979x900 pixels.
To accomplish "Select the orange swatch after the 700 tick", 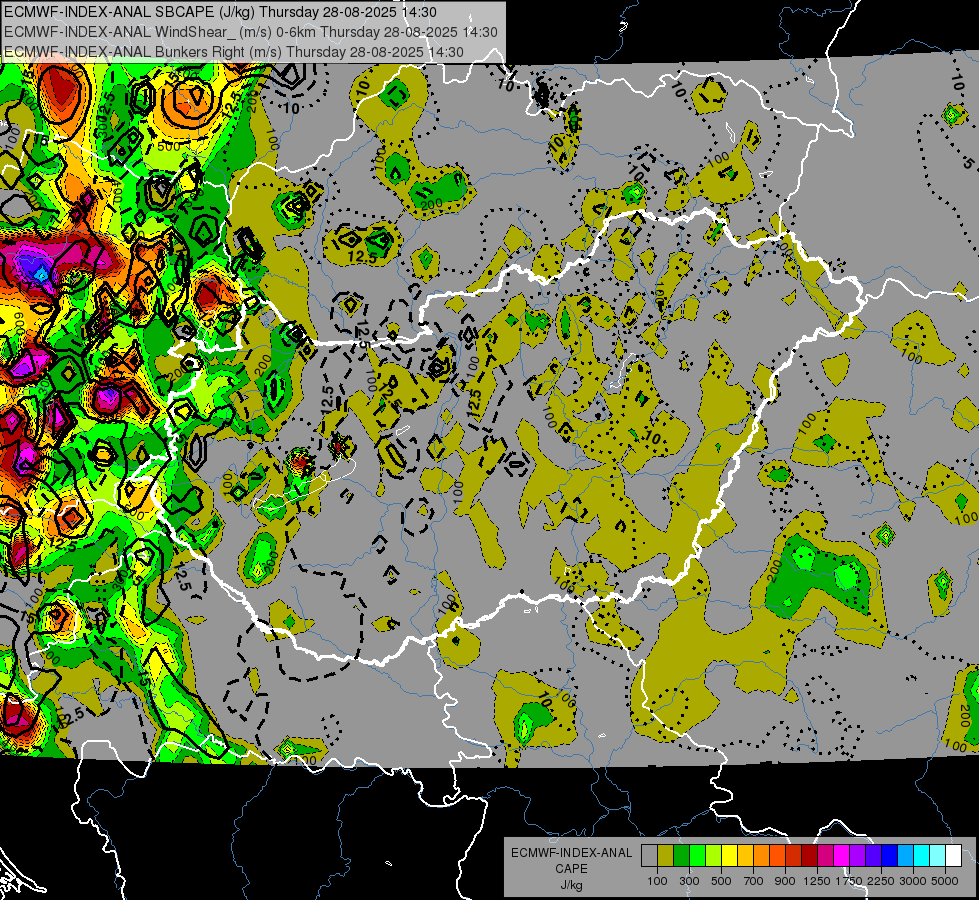I will pyautogui.click(x=761, y=855).
